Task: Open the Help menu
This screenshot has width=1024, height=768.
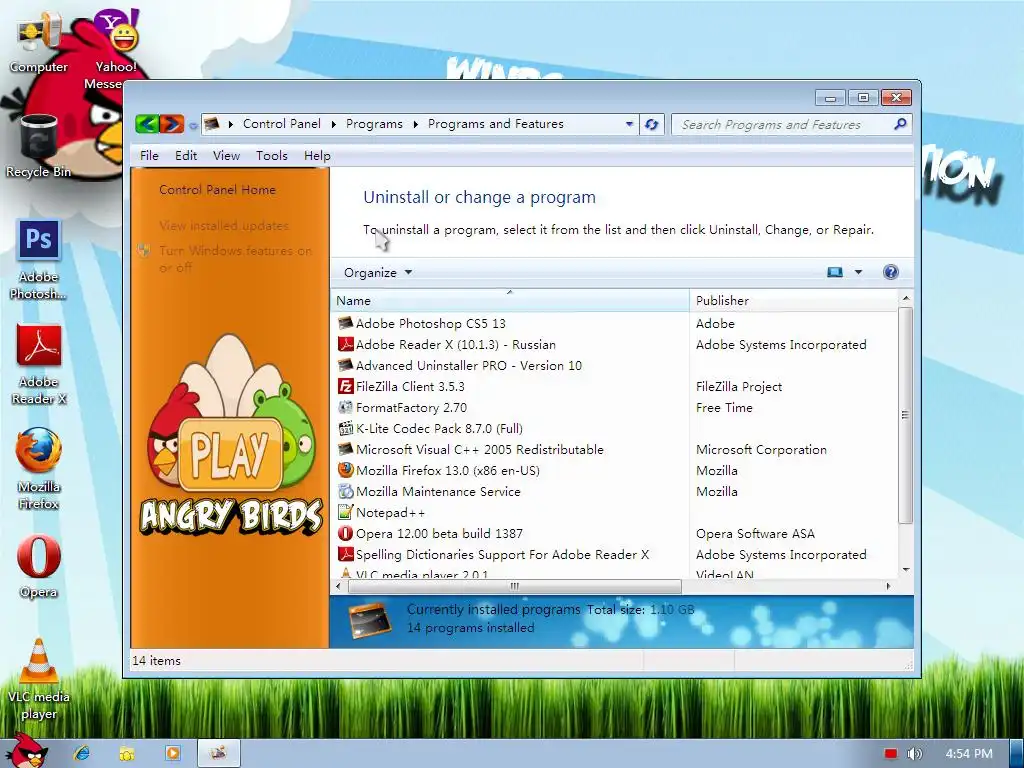Action: coord(317,155)
